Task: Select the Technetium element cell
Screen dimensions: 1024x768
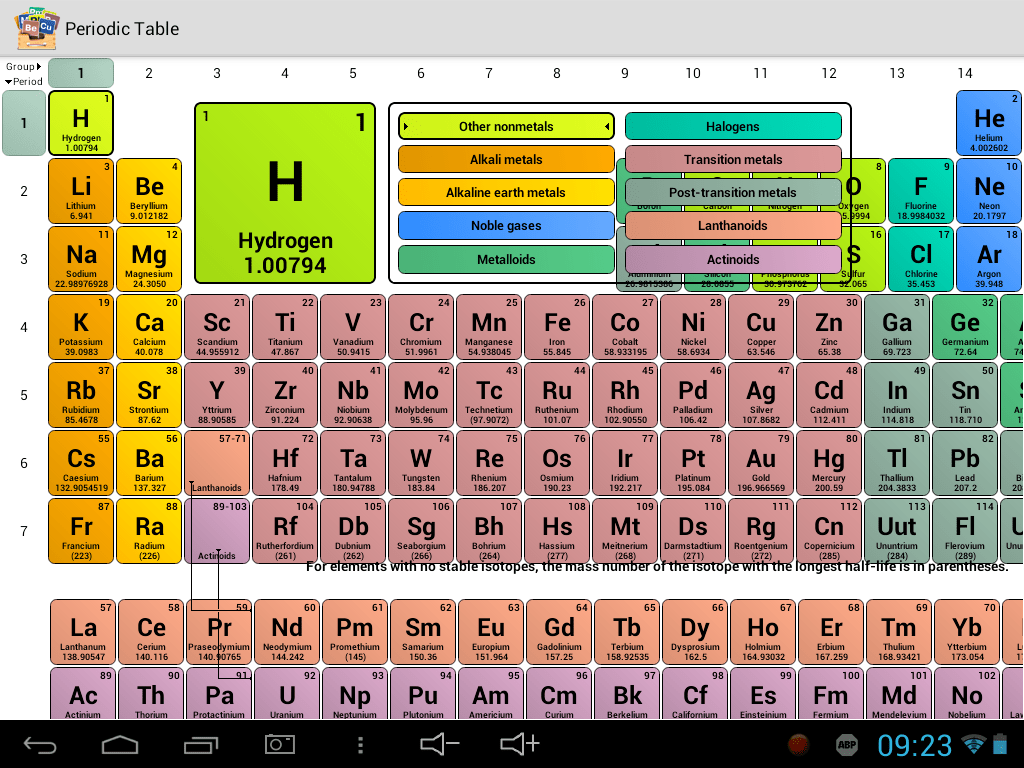Action: (x=488, y=395)
